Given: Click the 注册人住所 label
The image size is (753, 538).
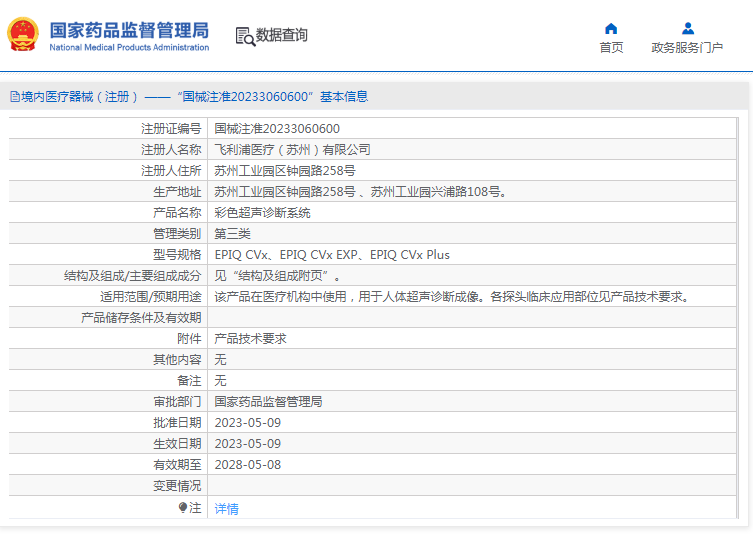Looking at the screenshot, I should click(171, 171).
